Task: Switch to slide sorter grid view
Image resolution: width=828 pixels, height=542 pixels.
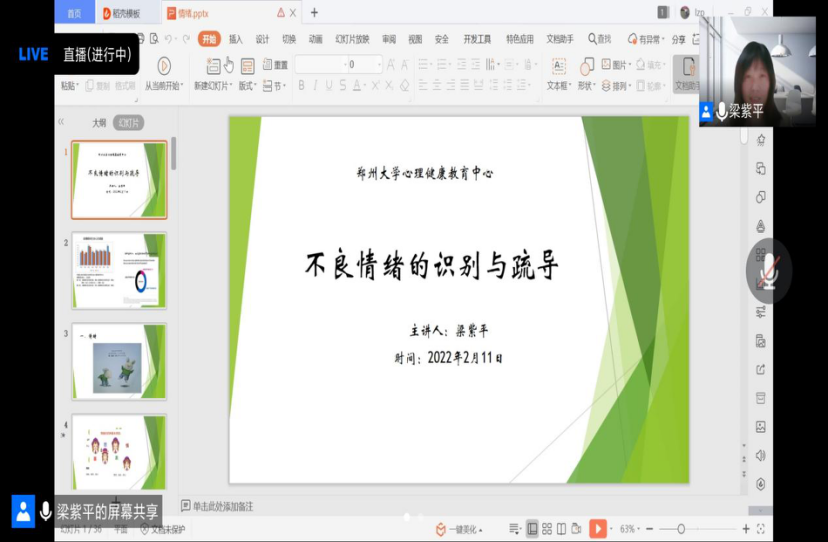Action: pyautogui.click(x=546, y=528)
